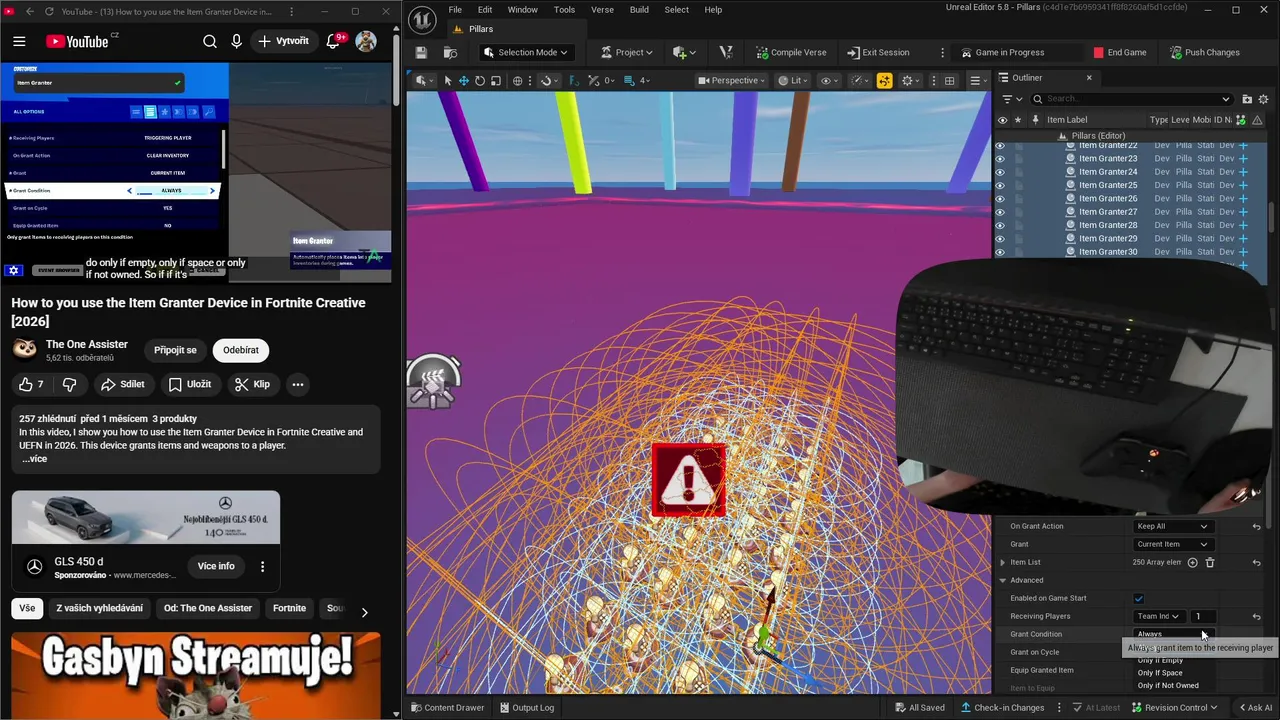Click YouTube voice search microphone
The image size is (1280, 720).
(236, 41)
